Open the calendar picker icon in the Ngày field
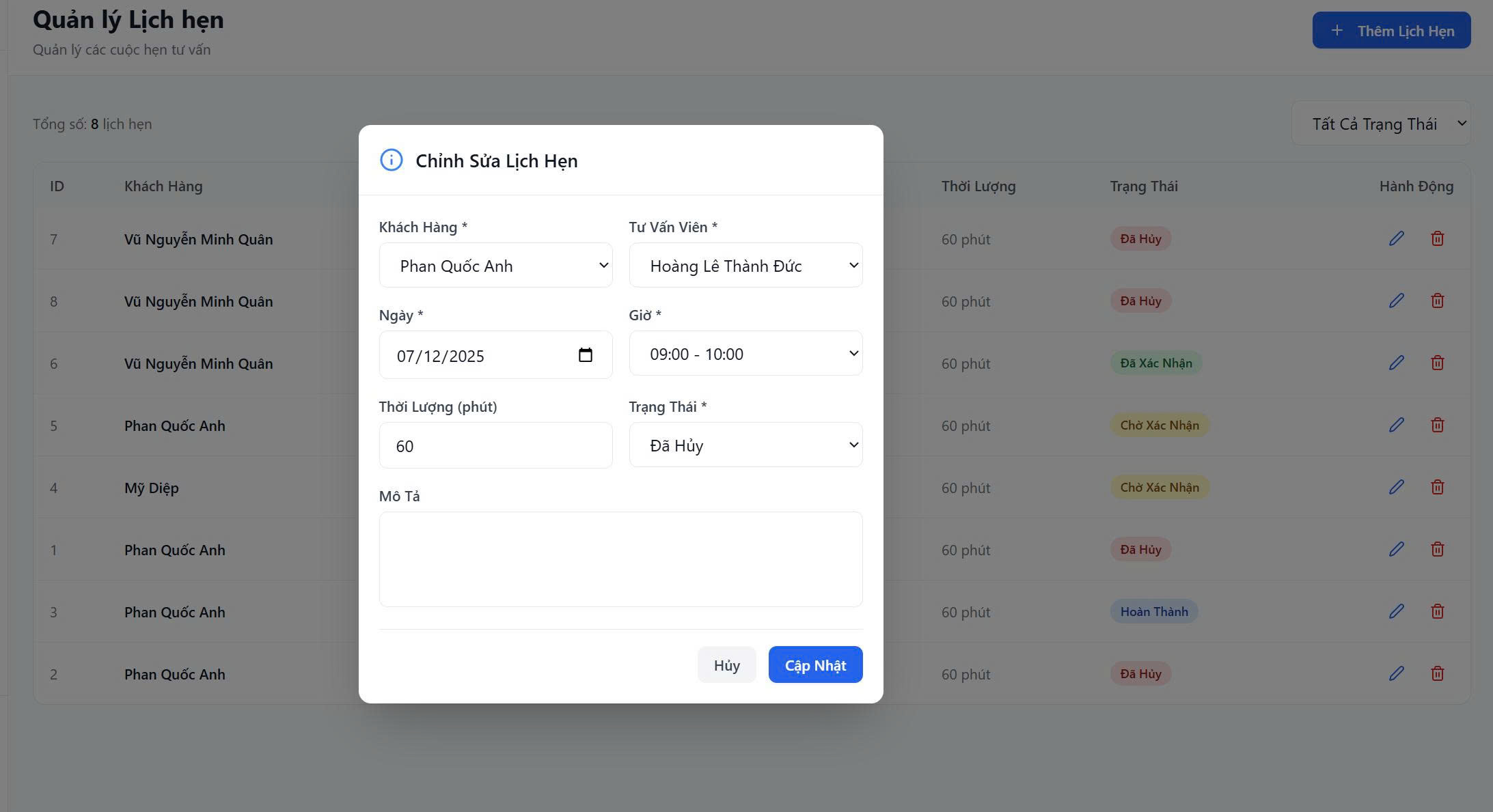This screenshot has width=1493, height=812. point(585,355)
